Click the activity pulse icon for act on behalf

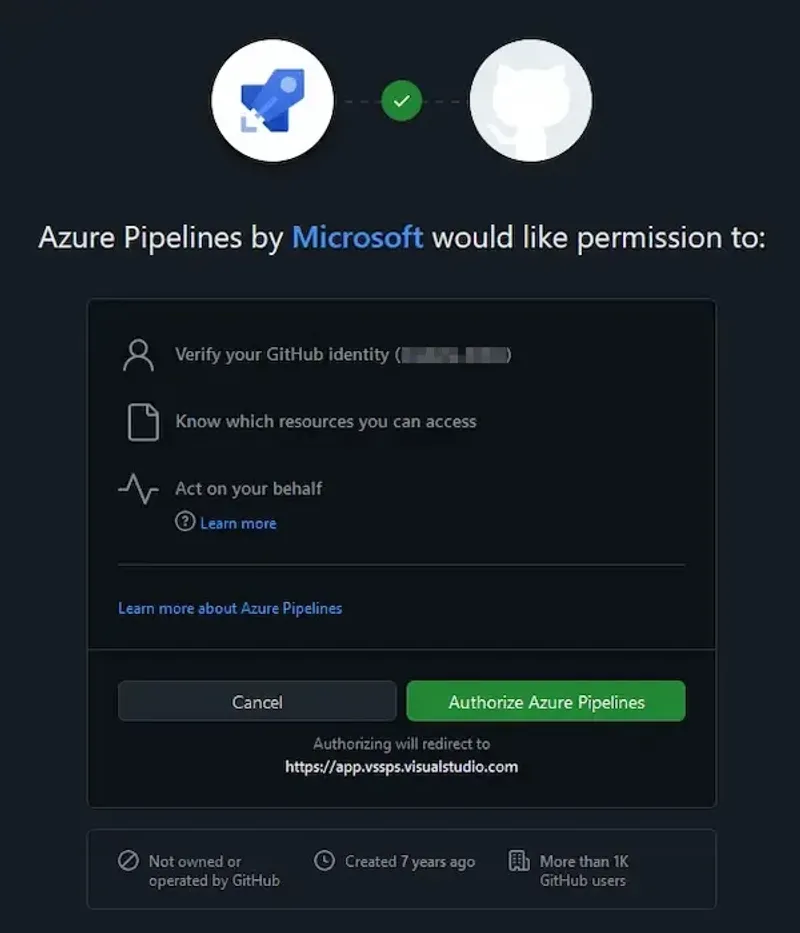point(138,489)
